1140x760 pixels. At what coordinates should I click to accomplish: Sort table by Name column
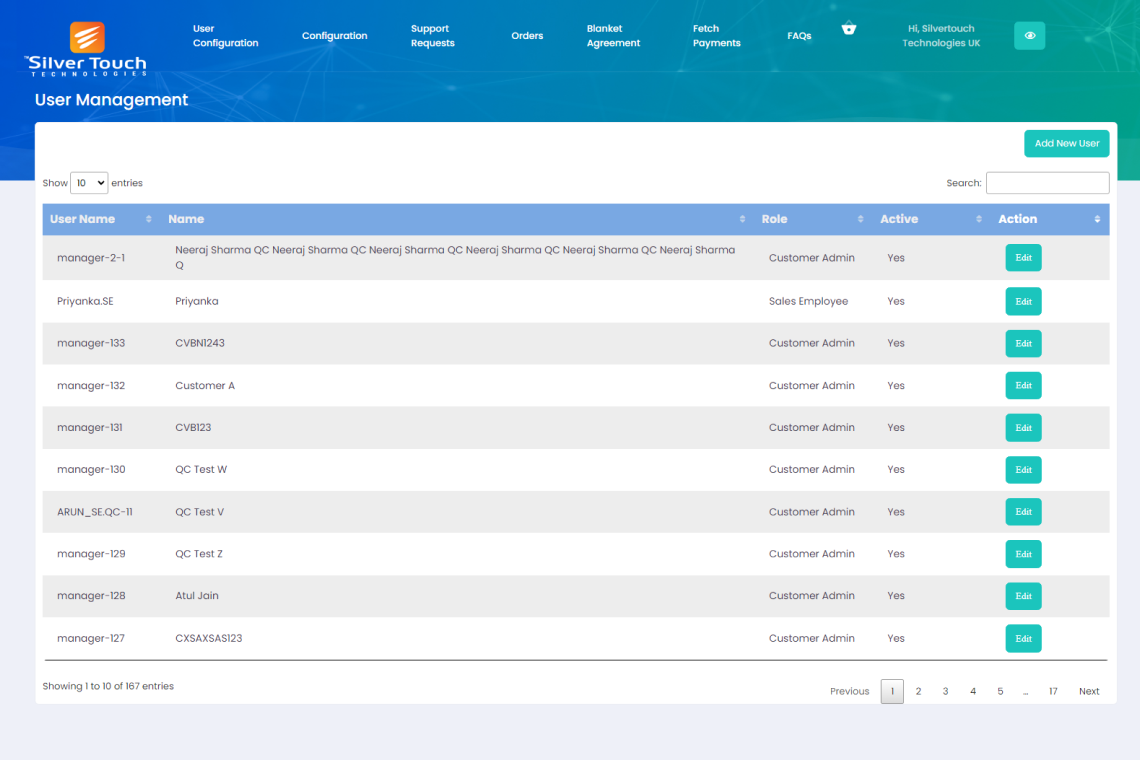[x=457, y=219]
